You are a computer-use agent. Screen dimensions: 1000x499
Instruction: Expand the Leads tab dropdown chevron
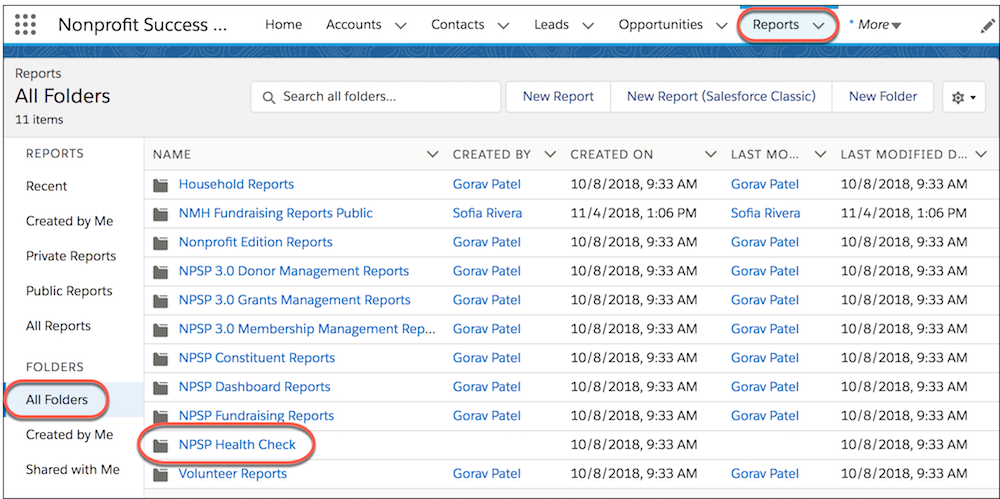pyautogui.click(x=588, y=26)
